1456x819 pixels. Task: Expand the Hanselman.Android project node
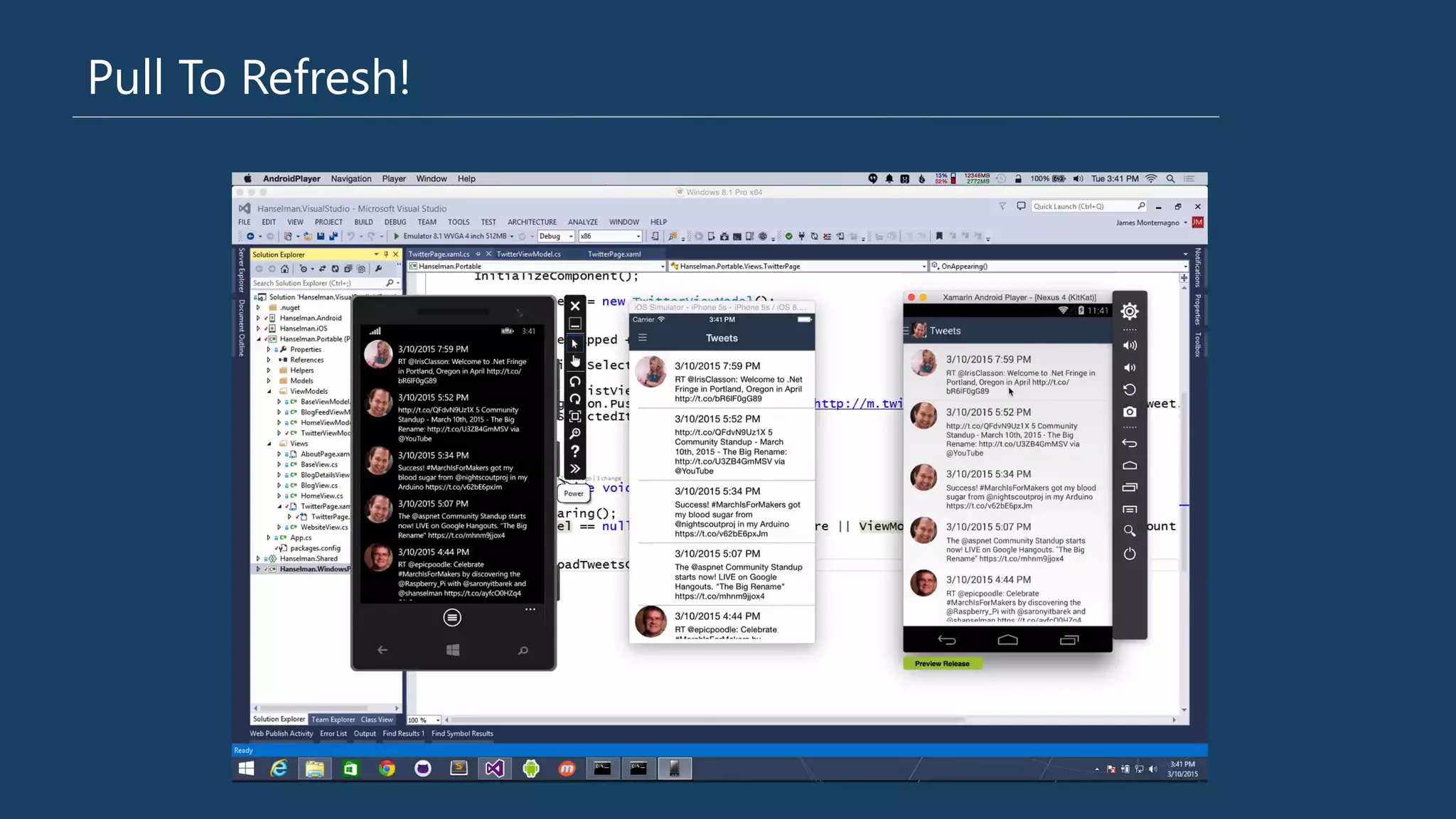[259, 318]
